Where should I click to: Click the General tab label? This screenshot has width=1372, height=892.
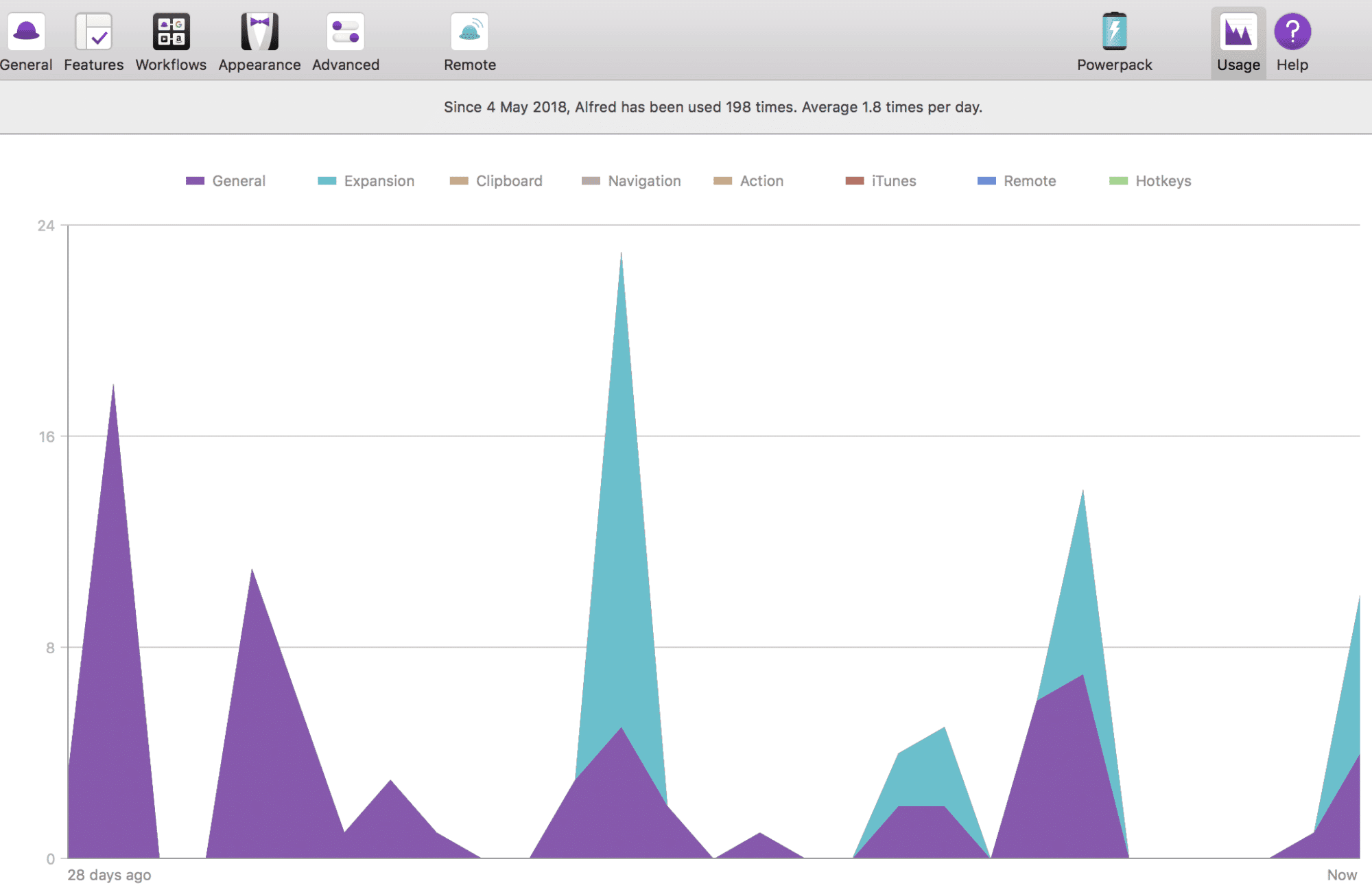pos(26,64)
